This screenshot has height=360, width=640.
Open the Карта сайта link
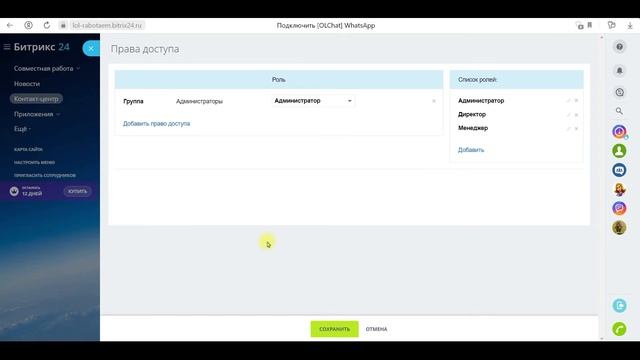(x=28, y=149)
